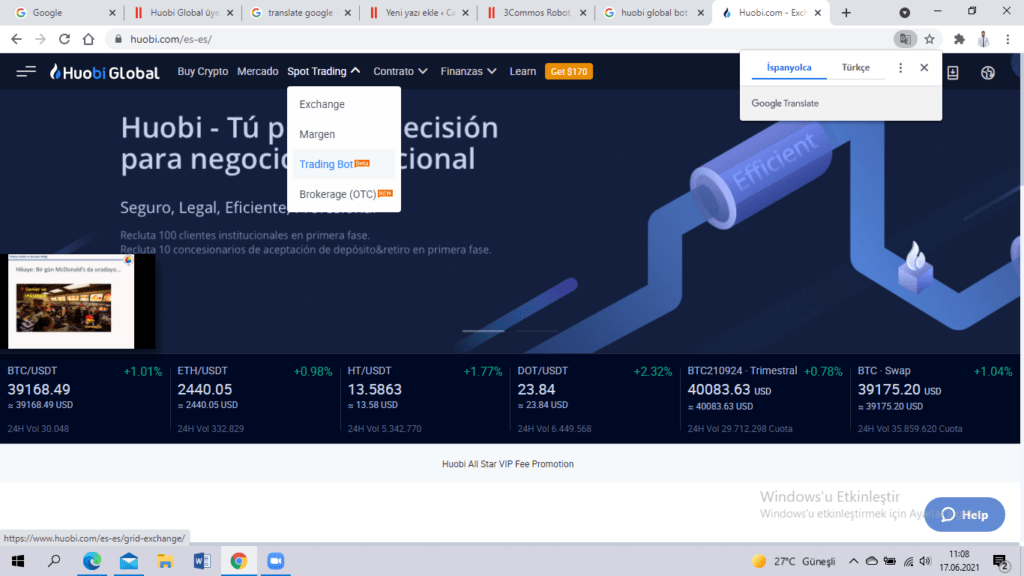Viewport: 1024px width, 576px height.
Task: Open the ETH/USDT ticker card
Action: click(x=255, y=398)
